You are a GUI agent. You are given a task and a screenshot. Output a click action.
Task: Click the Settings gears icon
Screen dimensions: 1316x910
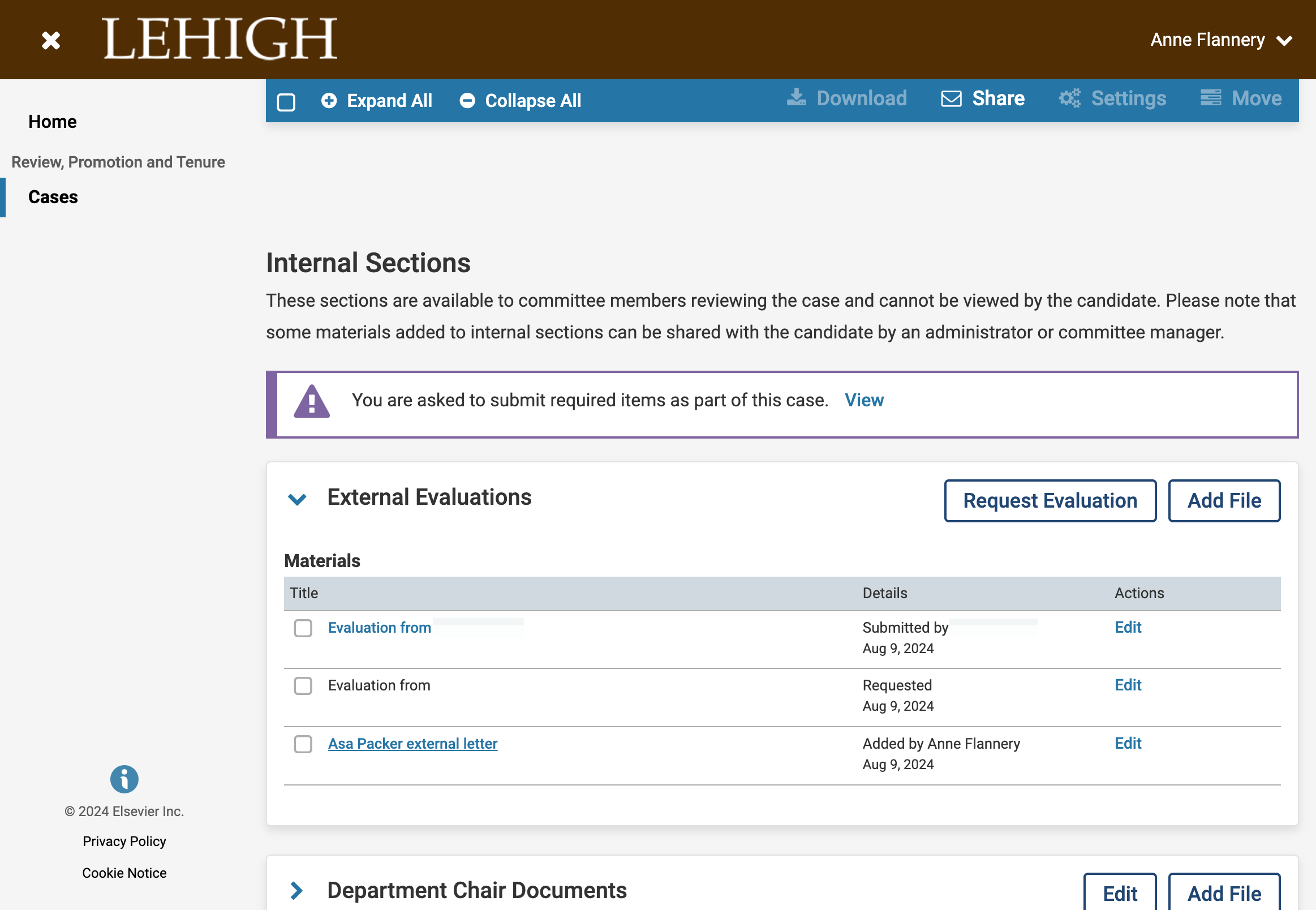(x=1070, y=98)
